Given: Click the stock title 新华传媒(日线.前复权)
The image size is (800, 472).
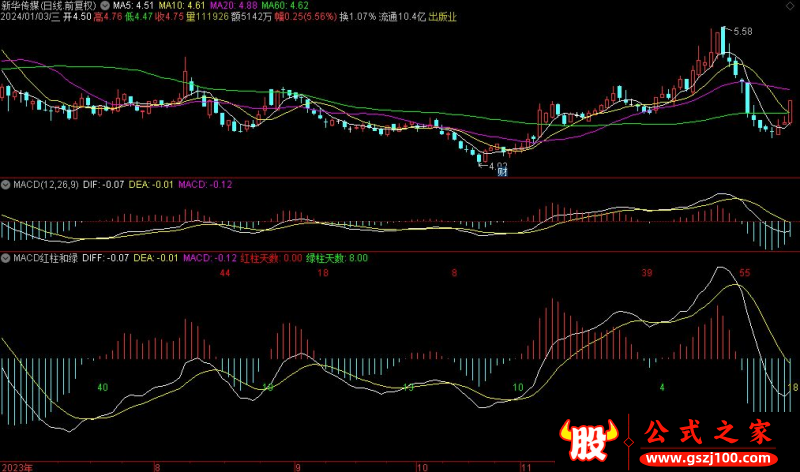Looking at the screenshot, I should click(48, 6).
